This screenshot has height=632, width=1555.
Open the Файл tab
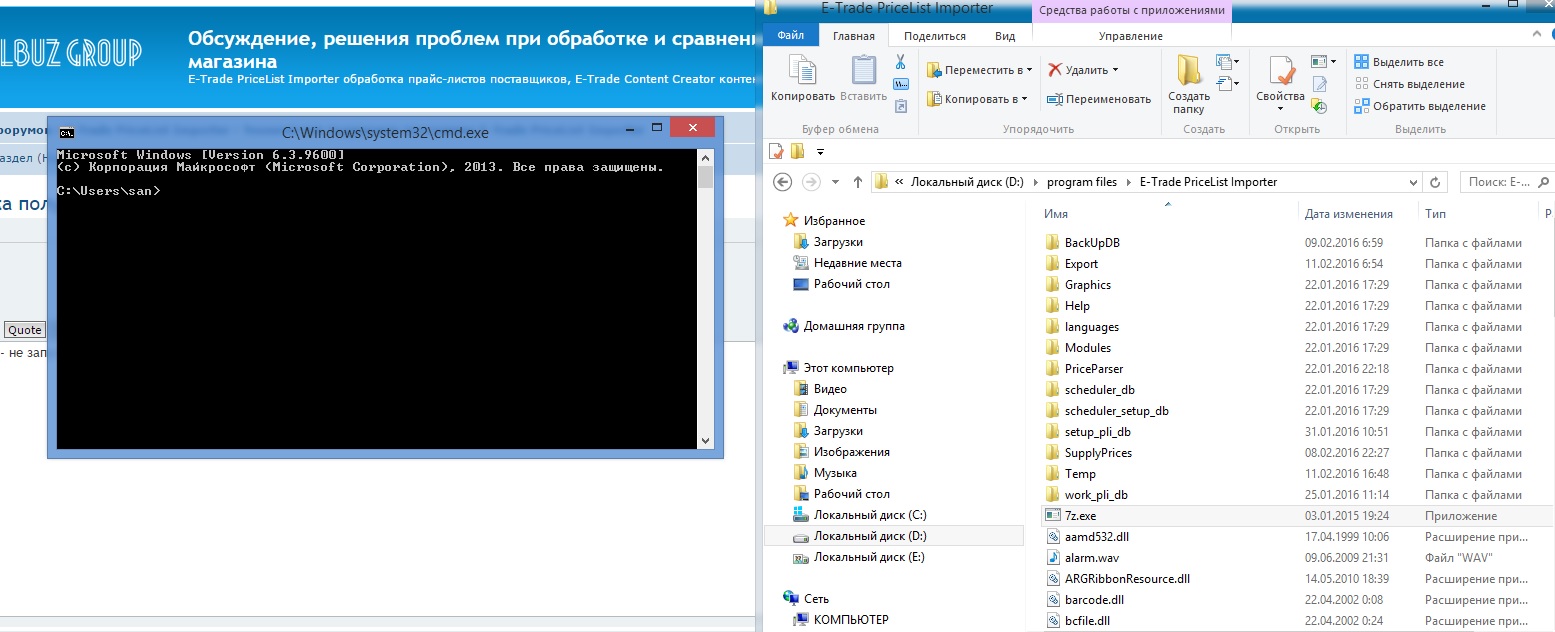pos(791,36)
